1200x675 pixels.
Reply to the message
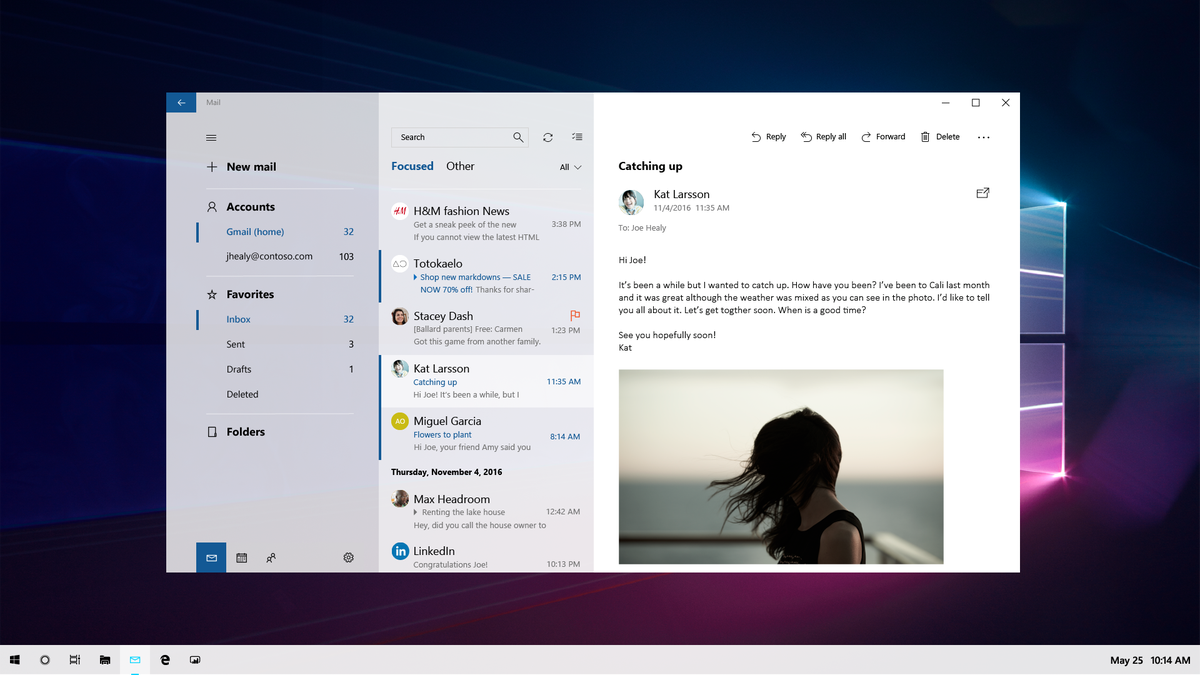(x=768, y=137)
